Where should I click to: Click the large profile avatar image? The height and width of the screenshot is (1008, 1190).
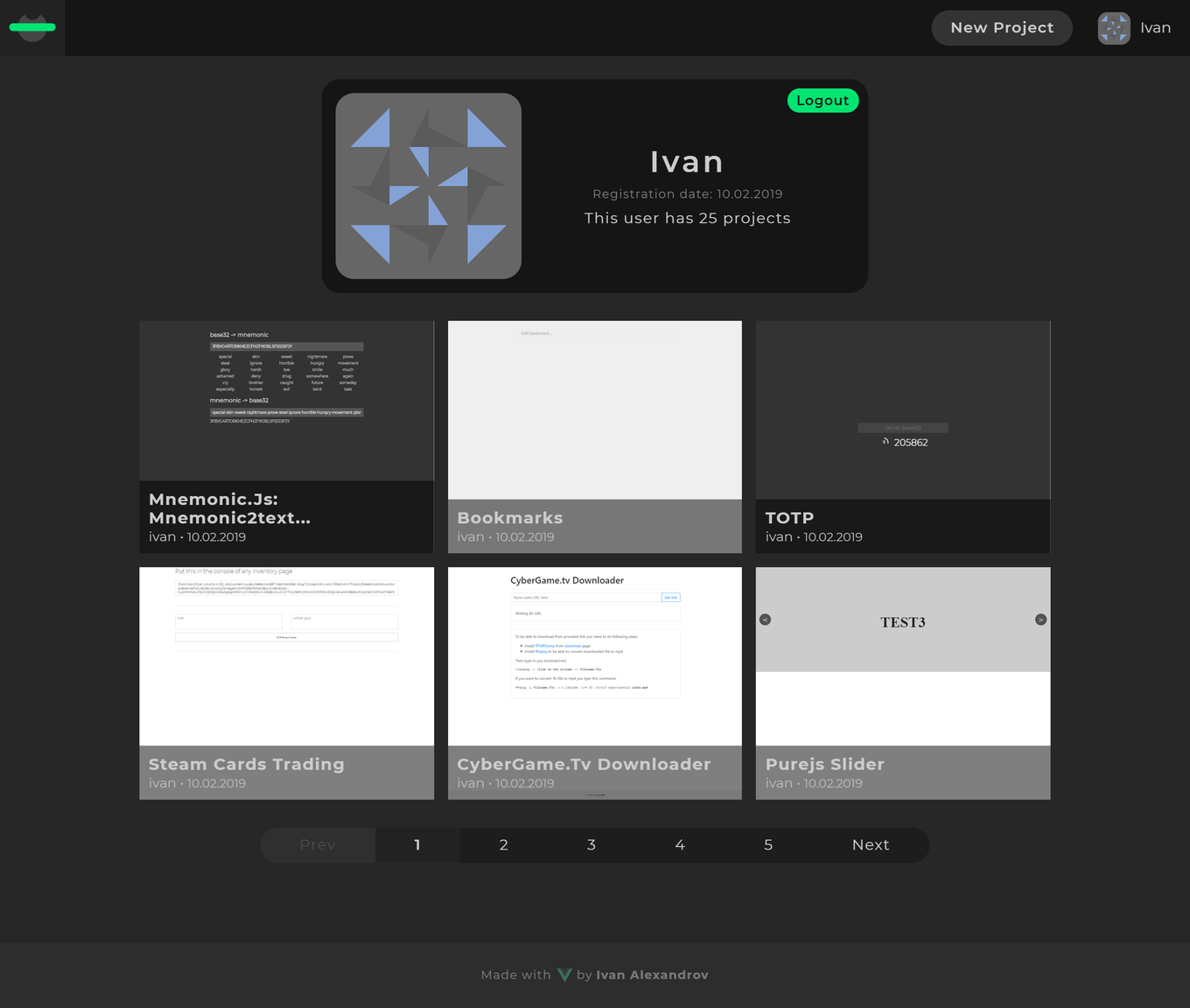[428, 186]
